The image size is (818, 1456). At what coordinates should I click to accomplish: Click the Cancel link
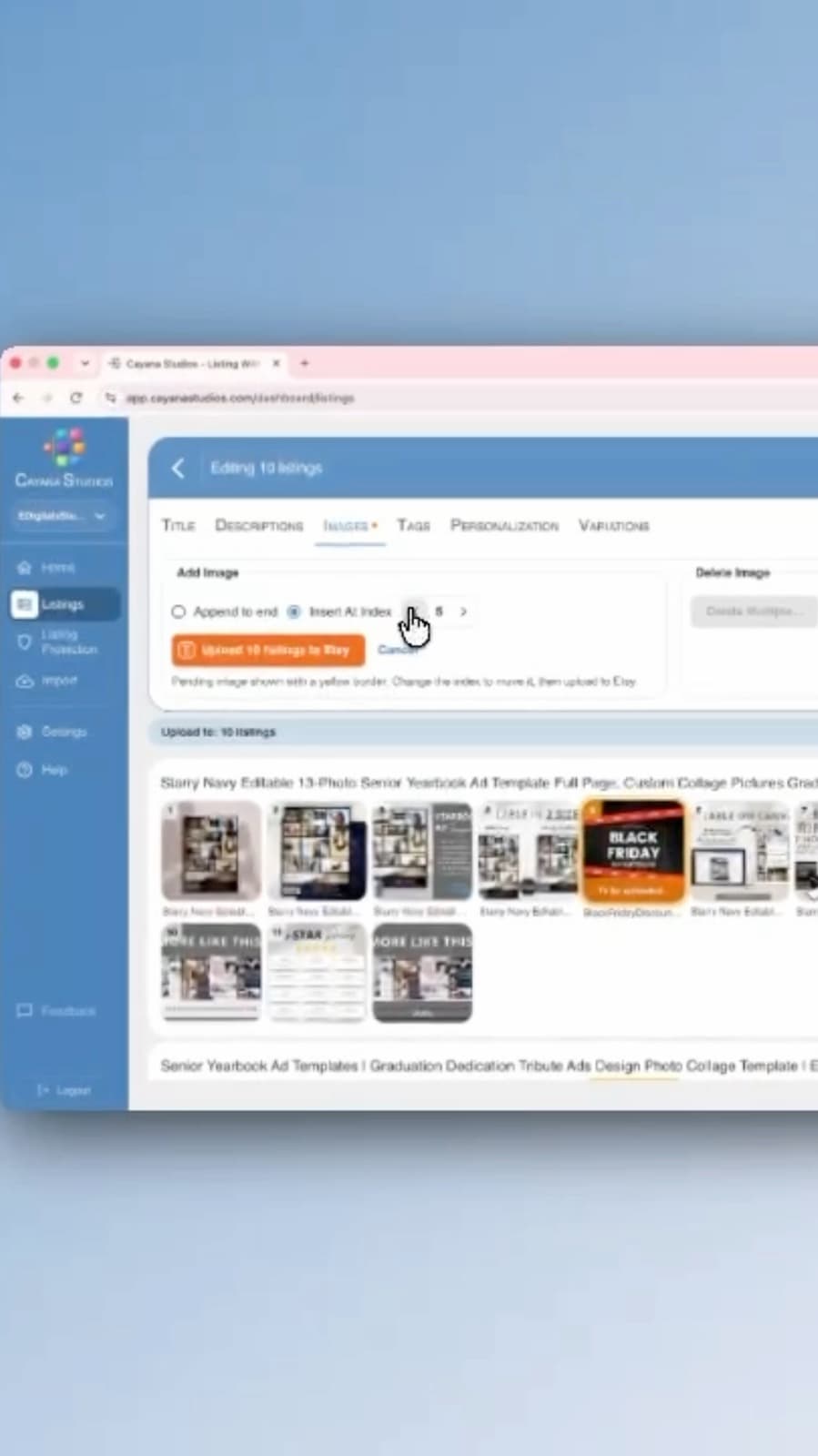[398, 649]
